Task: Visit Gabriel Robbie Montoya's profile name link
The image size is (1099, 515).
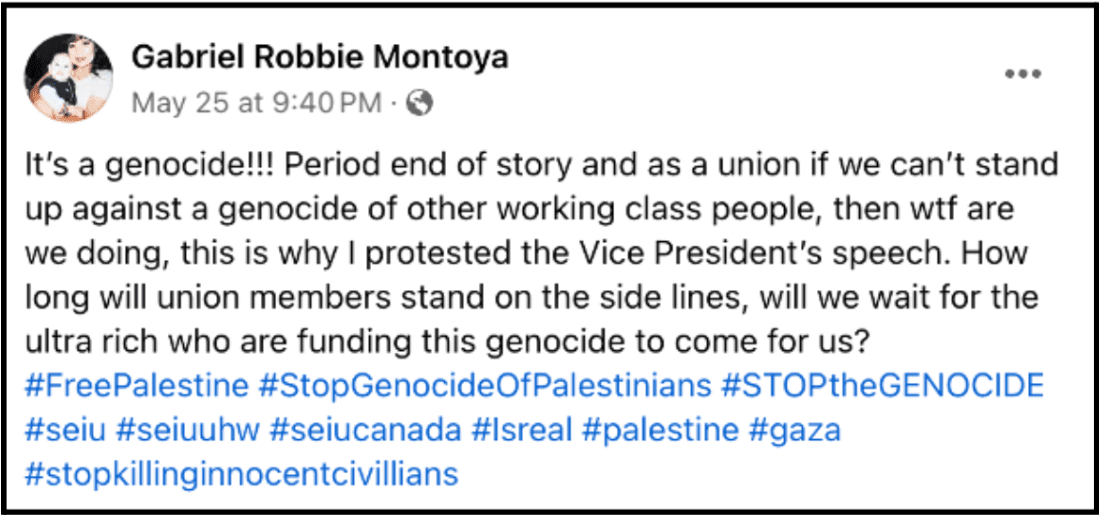Action: 320,57
